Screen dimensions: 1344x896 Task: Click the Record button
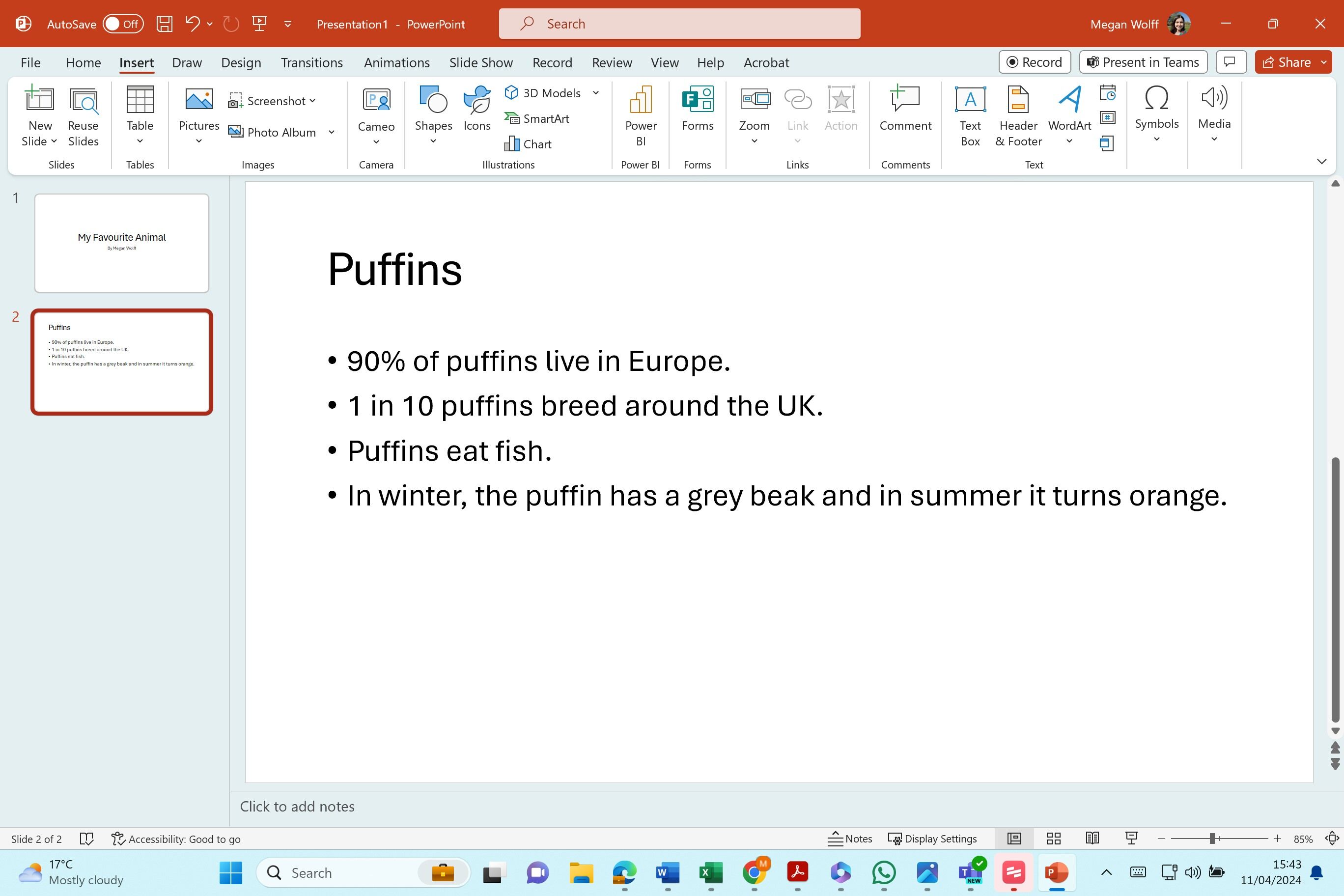coord(1035,62)
